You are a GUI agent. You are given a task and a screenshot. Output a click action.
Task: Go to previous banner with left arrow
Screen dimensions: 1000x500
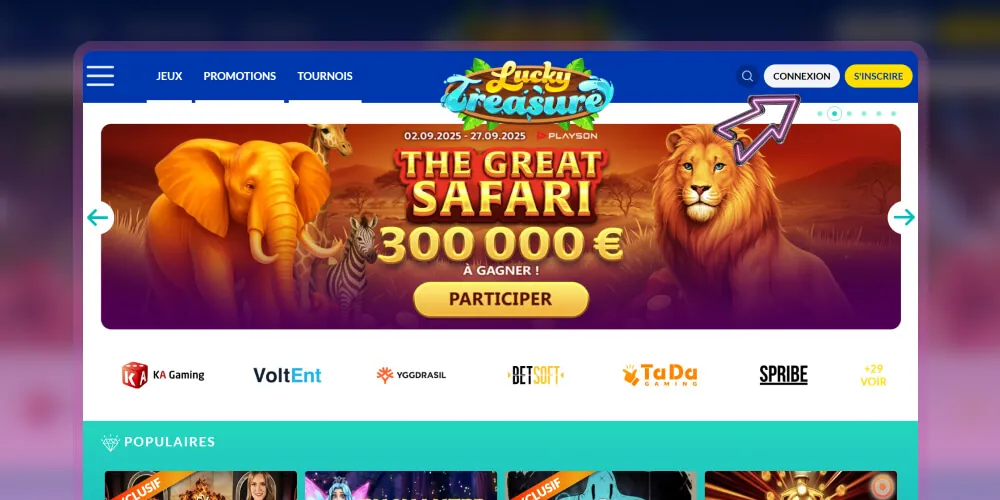[x=99, y=217]
